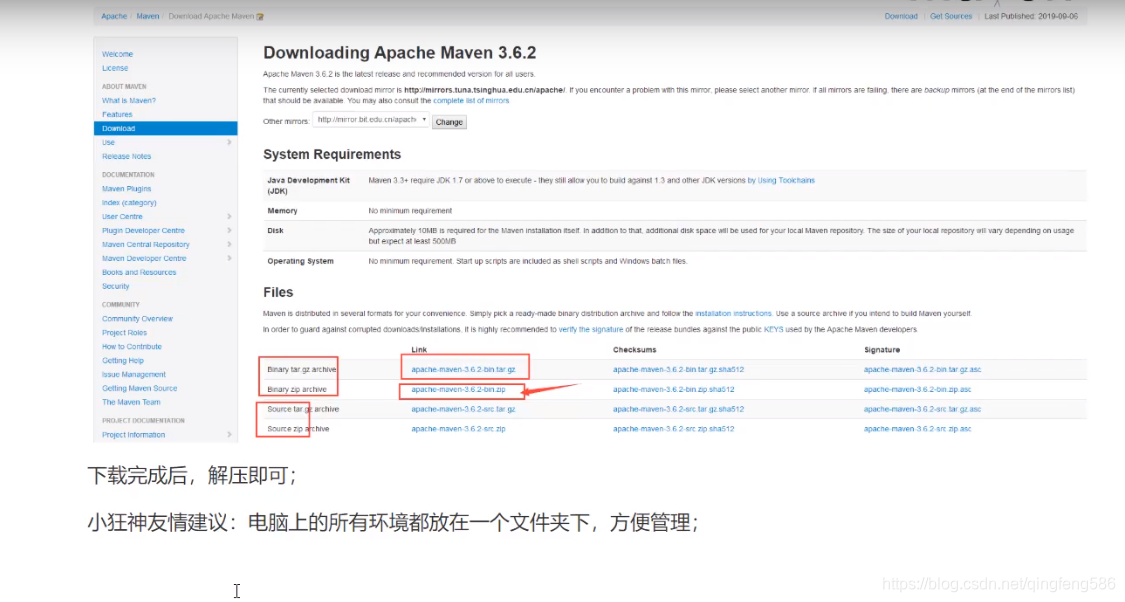Expand the Use submenu chevron
The image size is (1125, 602).
[229, 142]
